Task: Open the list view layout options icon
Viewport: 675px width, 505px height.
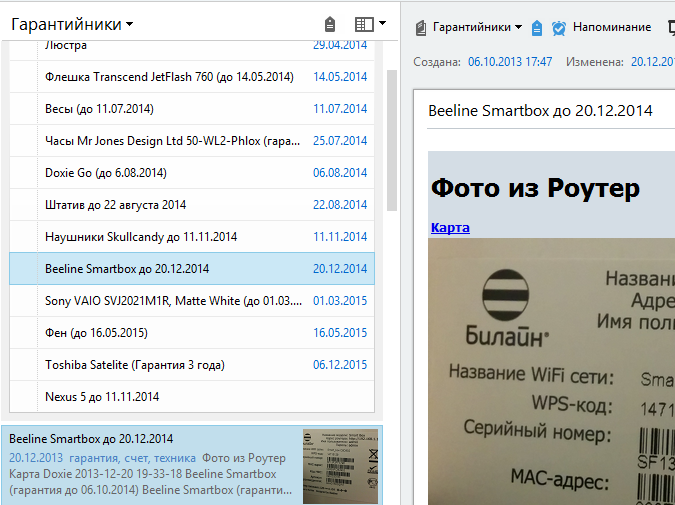Action: 364,25
